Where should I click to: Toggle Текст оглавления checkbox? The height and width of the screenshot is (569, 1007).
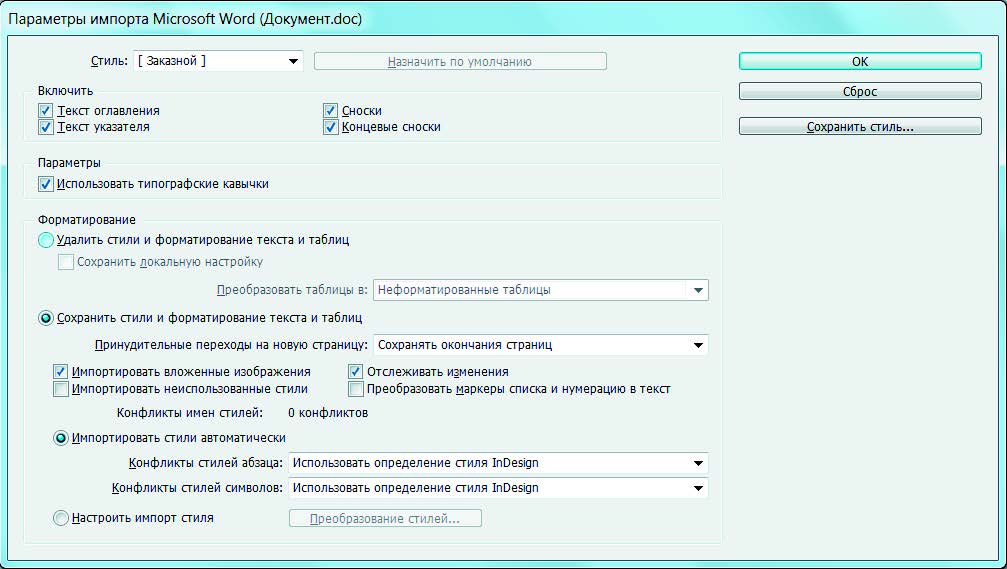click(x=45, y=110)
